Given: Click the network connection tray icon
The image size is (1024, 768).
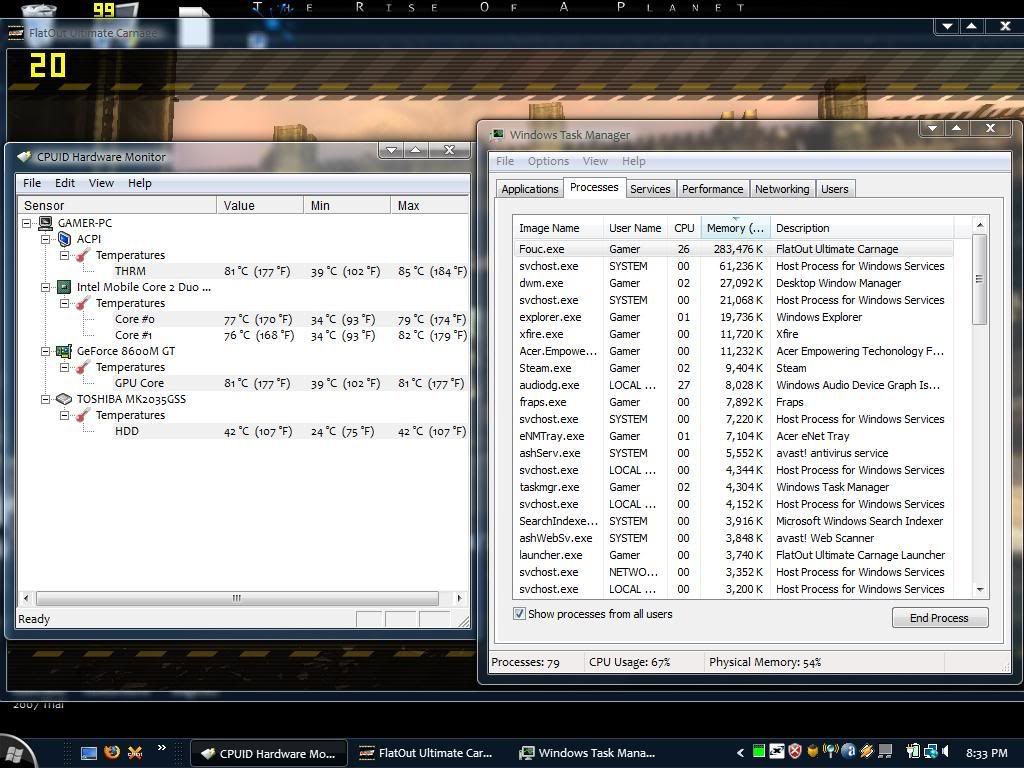Looking at the screenshot, I should [930, 752].
